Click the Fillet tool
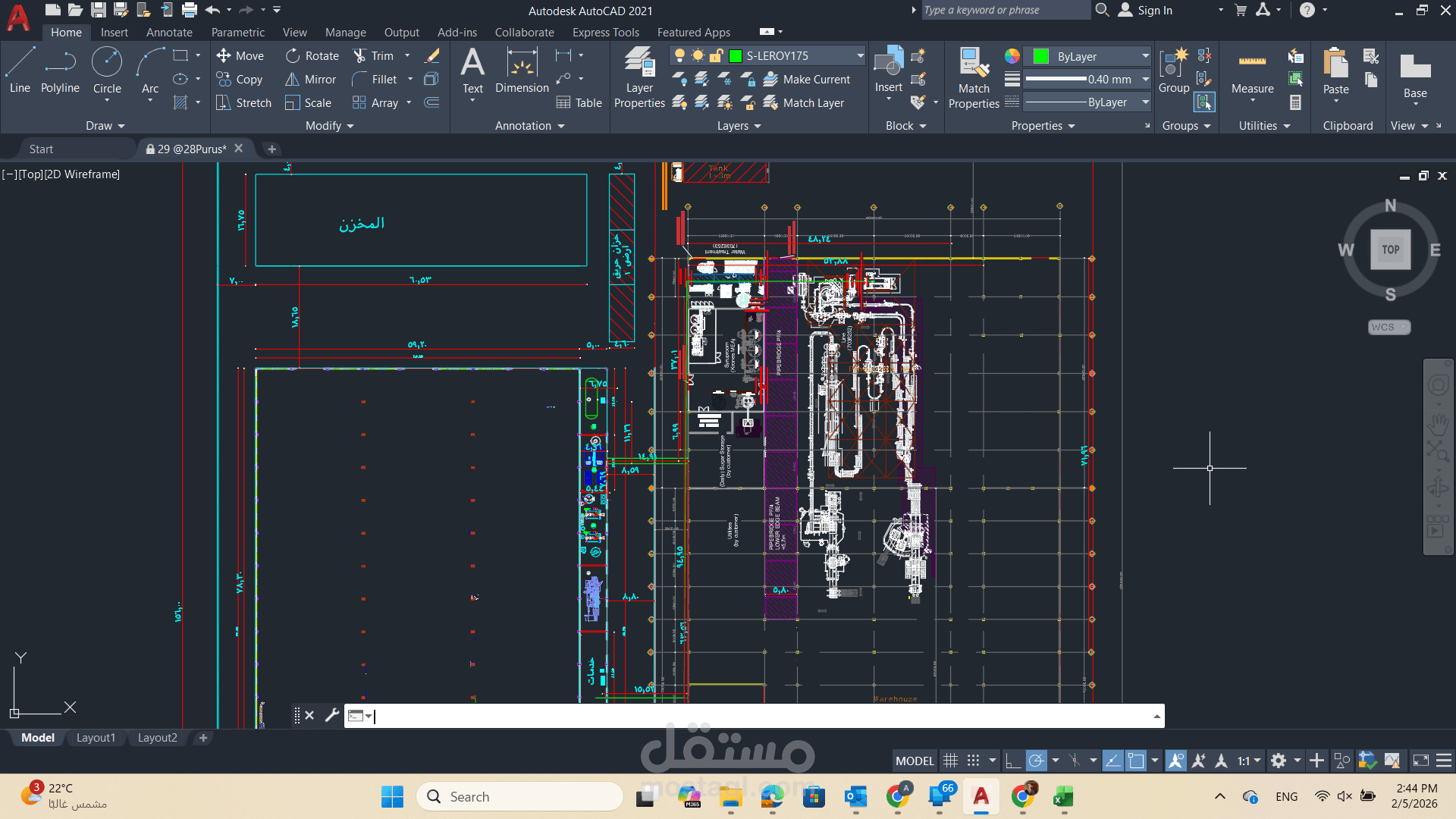Viewport: 1456px width, 819px height. 375,79
